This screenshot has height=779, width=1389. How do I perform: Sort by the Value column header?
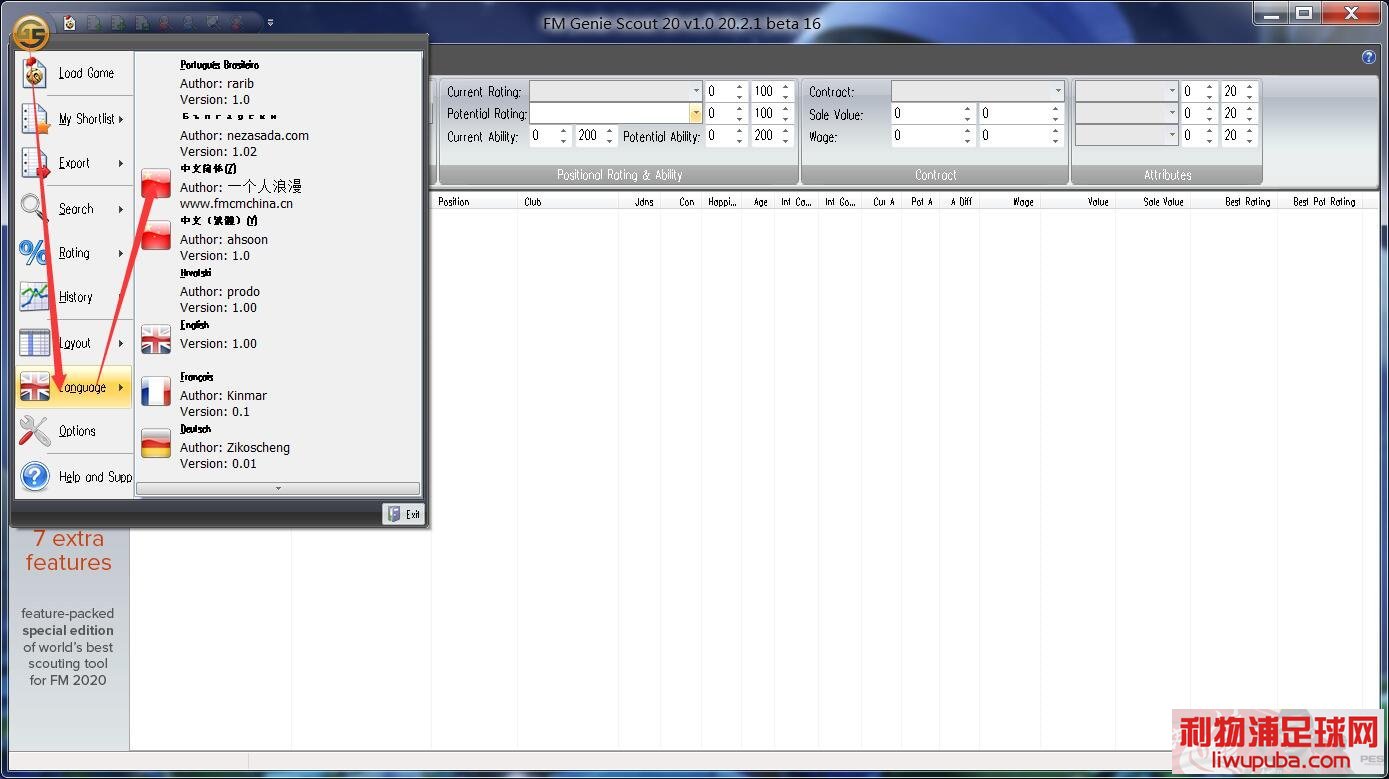click(x=1078, y=201)
